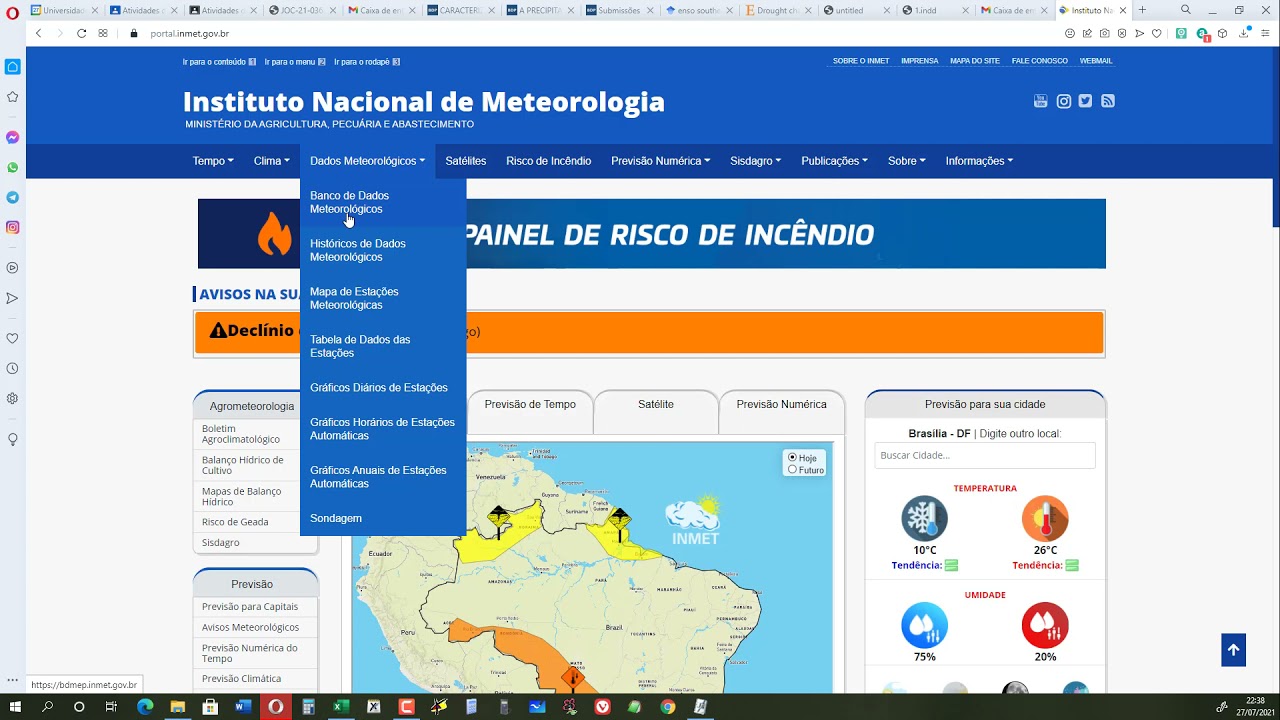Expand the Informações dropdown menu
The image size is (1280, 720).
coord(980,161)
